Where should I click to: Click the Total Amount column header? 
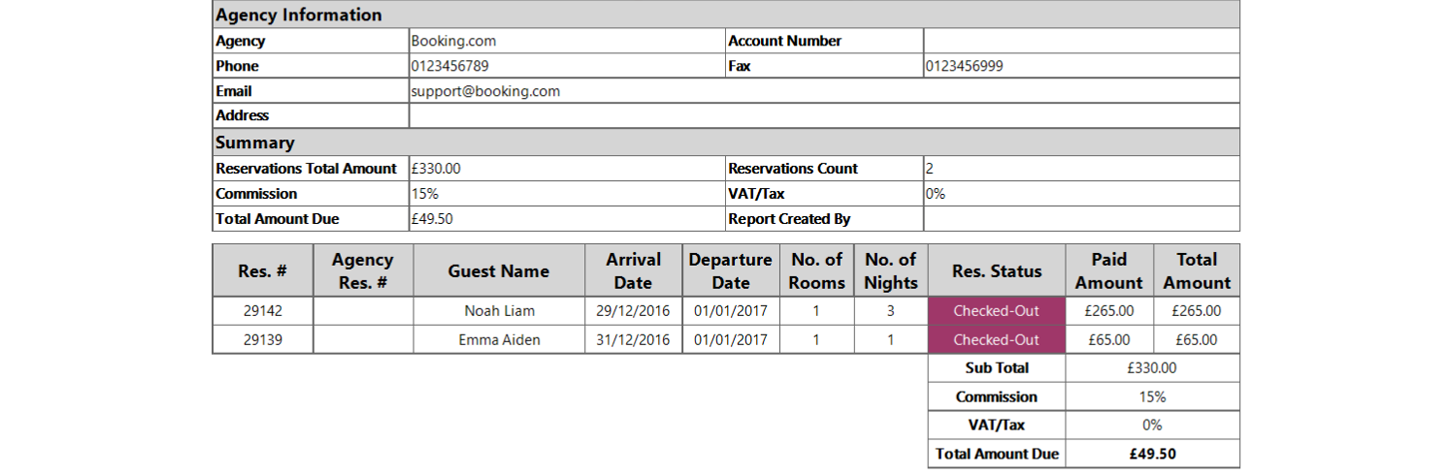click(1196, 271)
